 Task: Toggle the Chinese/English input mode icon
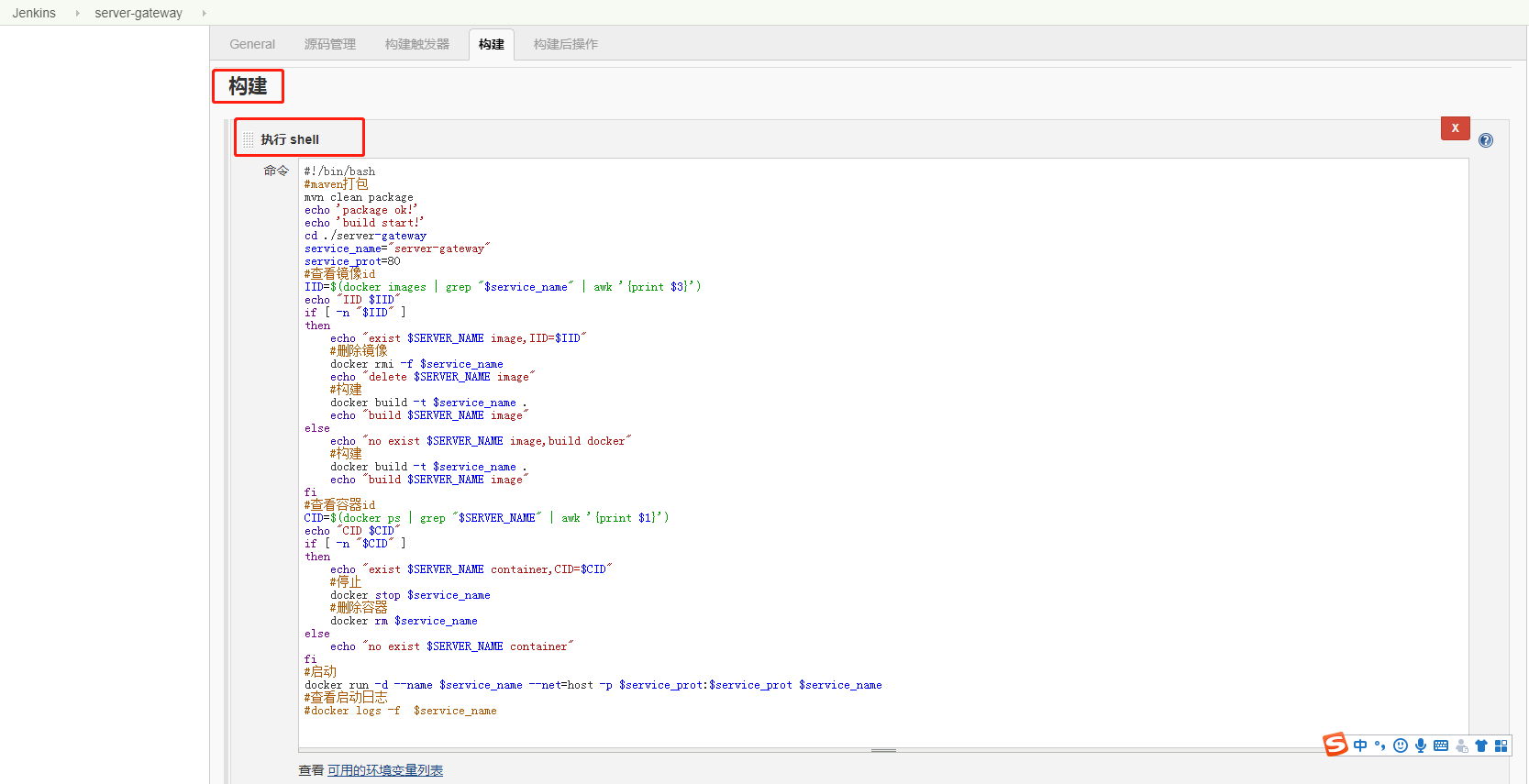(x=1360, y=745)
